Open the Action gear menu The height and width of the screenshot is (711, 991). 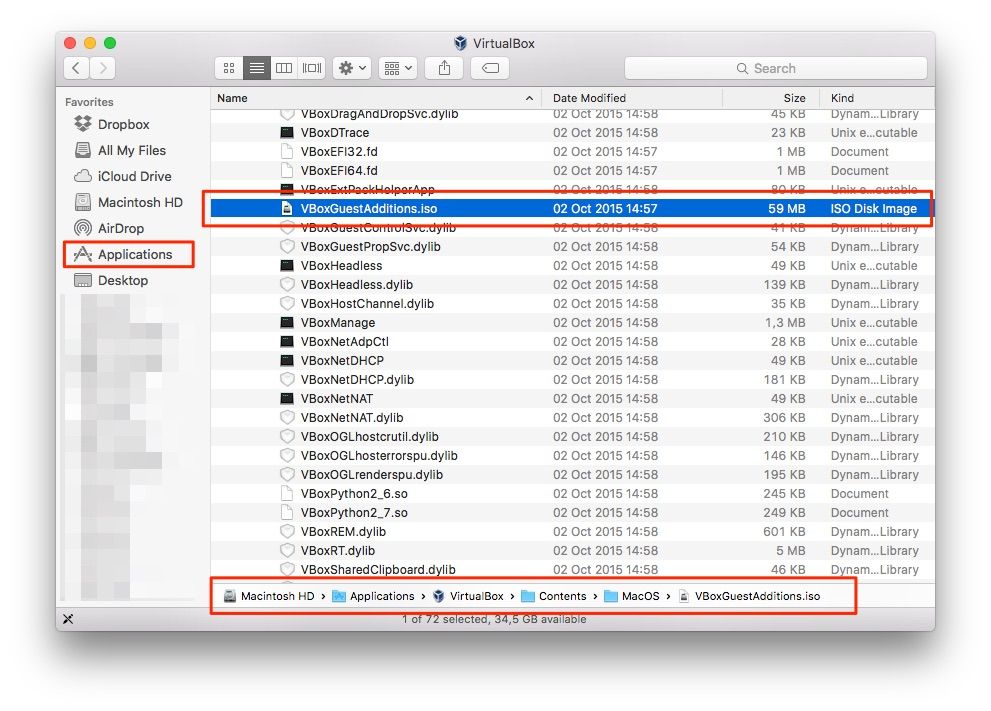coord(352,68)
